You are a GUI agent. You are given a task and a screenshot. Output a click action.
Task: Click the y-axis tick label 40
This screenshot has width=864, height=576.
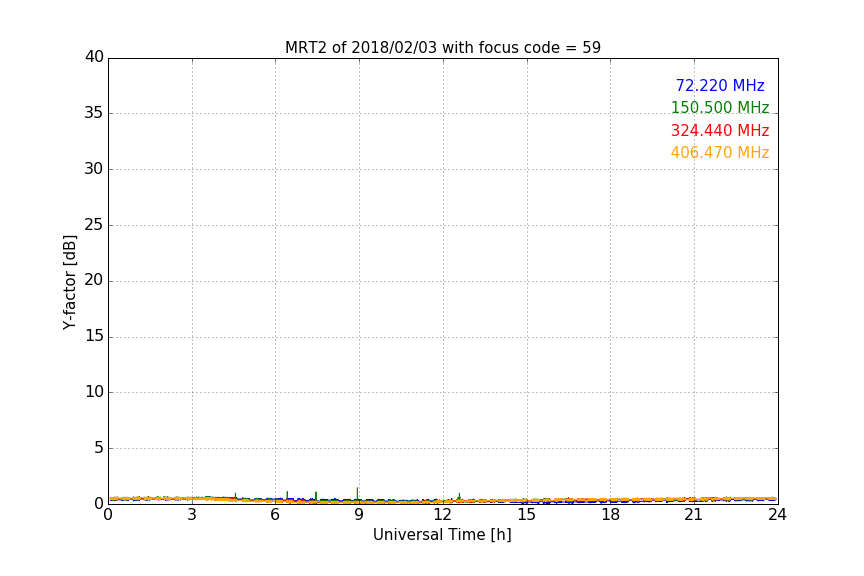(94, 57)
